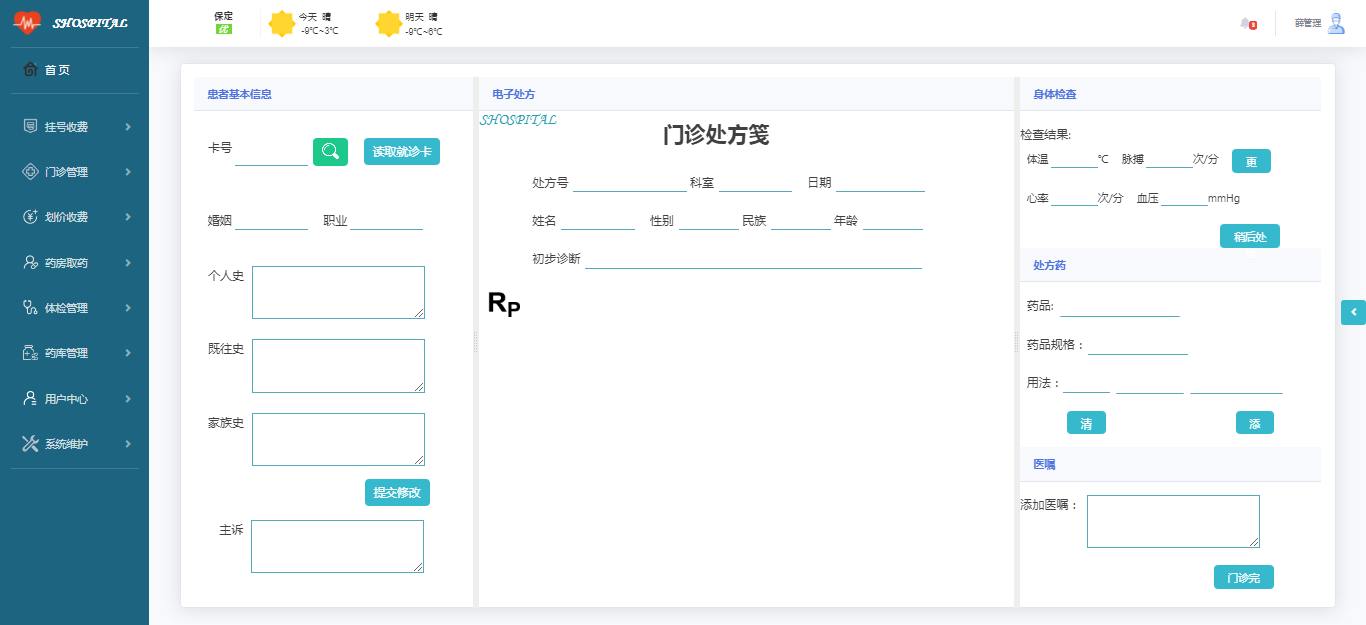Viewport: 1366px width, 625px height.
Task: Click today's sunny weather icon
Action: [282, 23]
